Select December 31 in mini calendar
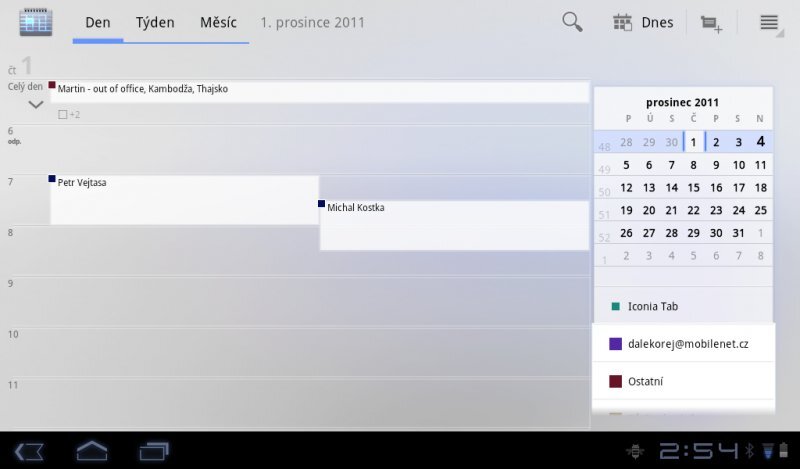Viewport: 800px width, 469px height. 738,233
